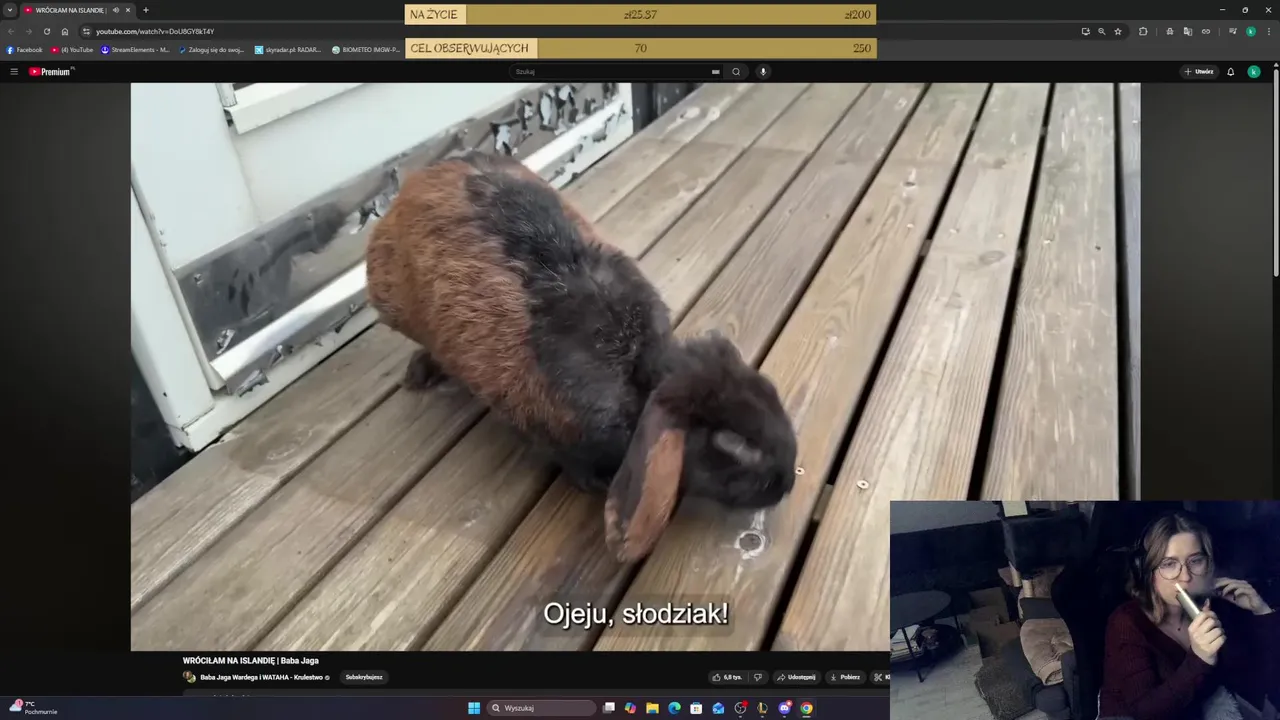Image resolution: width=1280 pixels, height=720 pixels.
Task: Bookmark this page with the star
Action: [x=1118, y=31]
